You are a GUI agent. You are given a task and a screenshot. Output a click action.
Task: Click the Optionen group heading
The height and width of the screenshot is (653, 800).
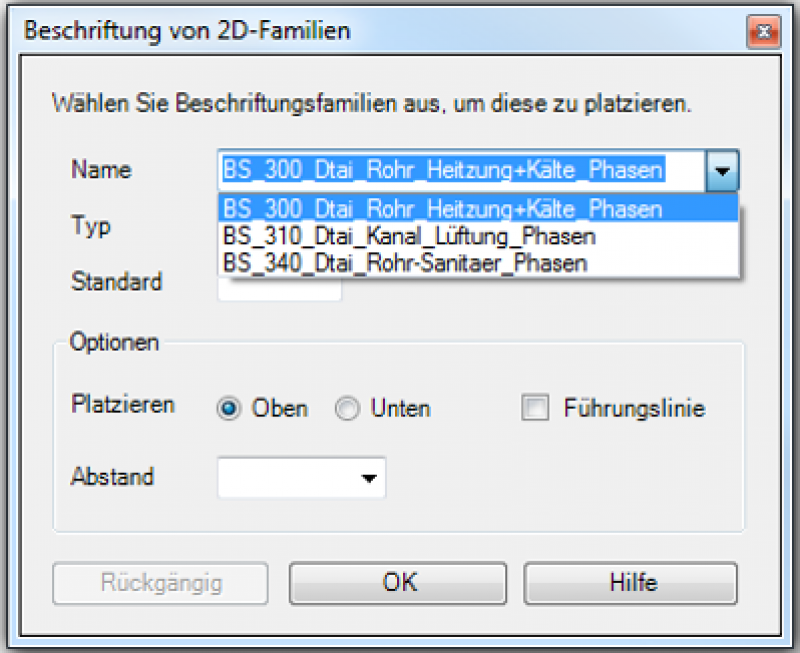(114, 342)
